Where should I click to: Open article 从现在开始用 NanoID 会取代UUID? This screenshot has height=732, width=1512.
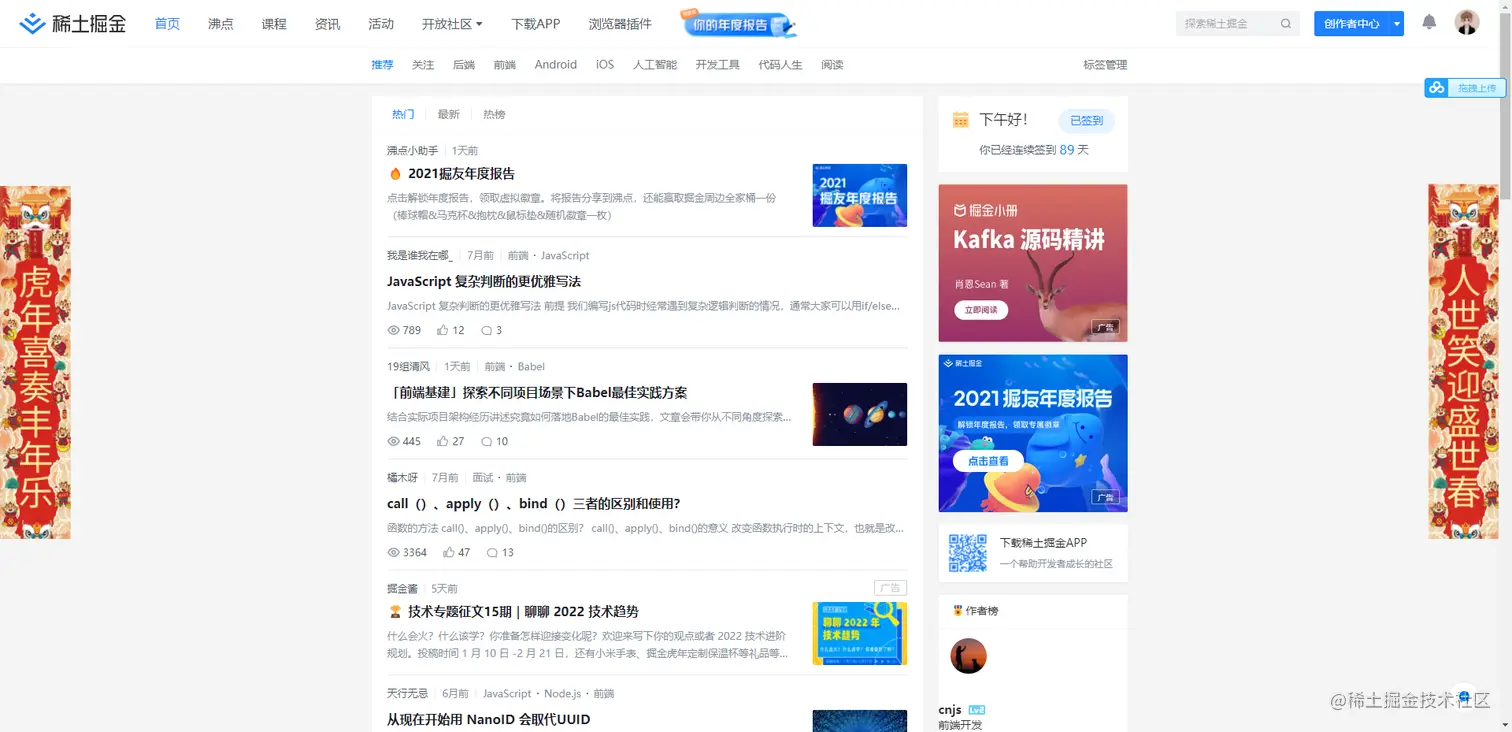point(489,719)
